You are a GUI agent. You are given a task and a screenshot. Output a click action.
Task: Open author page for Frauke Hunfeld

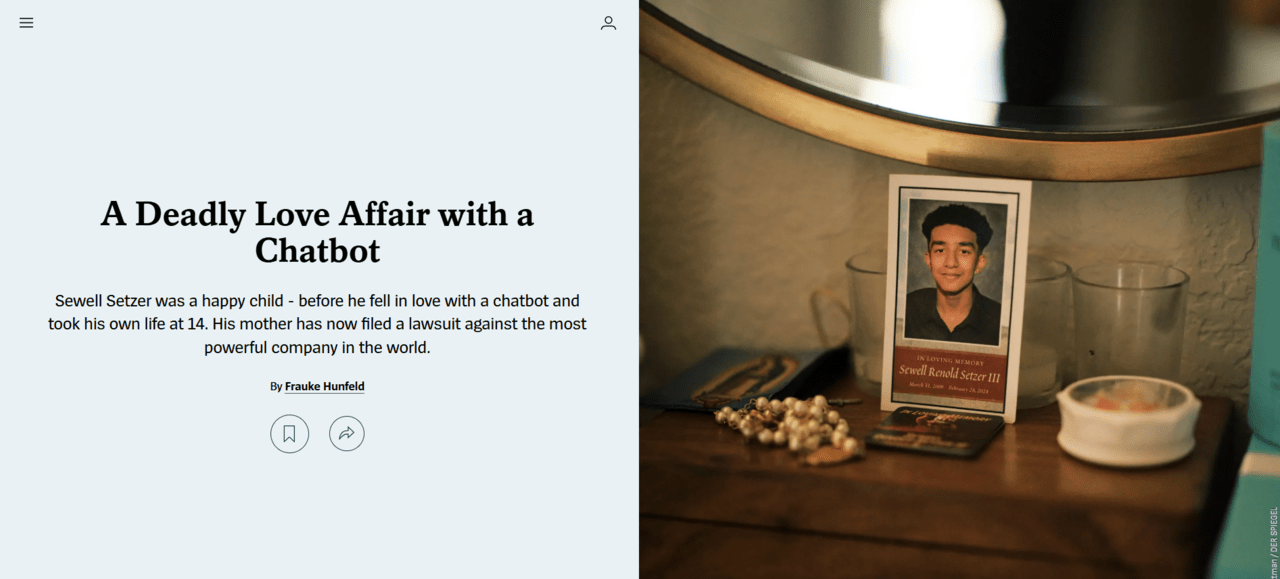[324, 386]
